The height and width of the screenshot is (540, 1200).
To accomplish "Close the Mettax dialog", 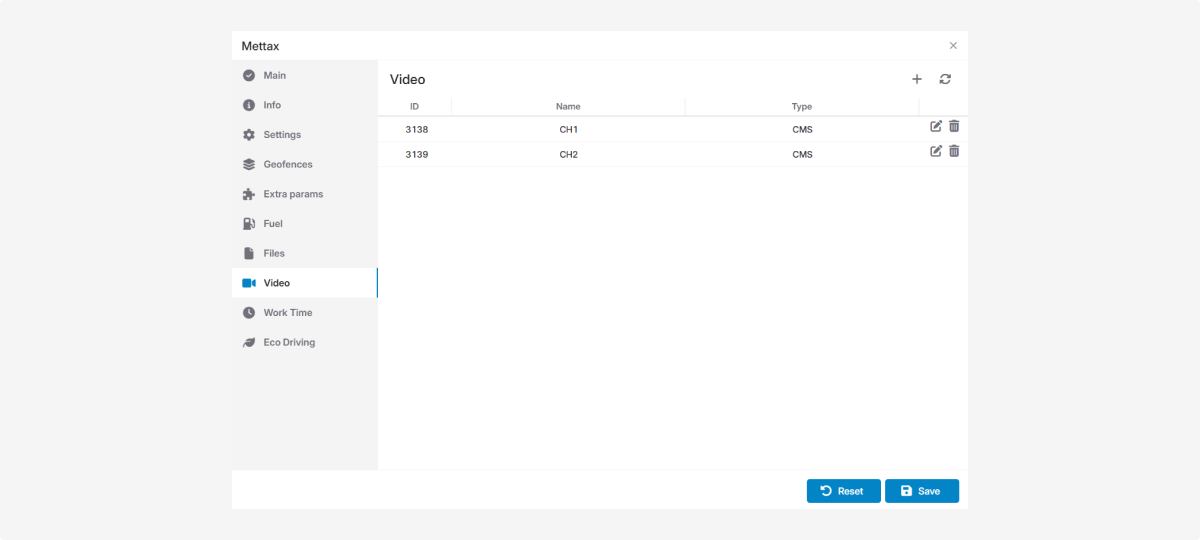I will (953, 46).
